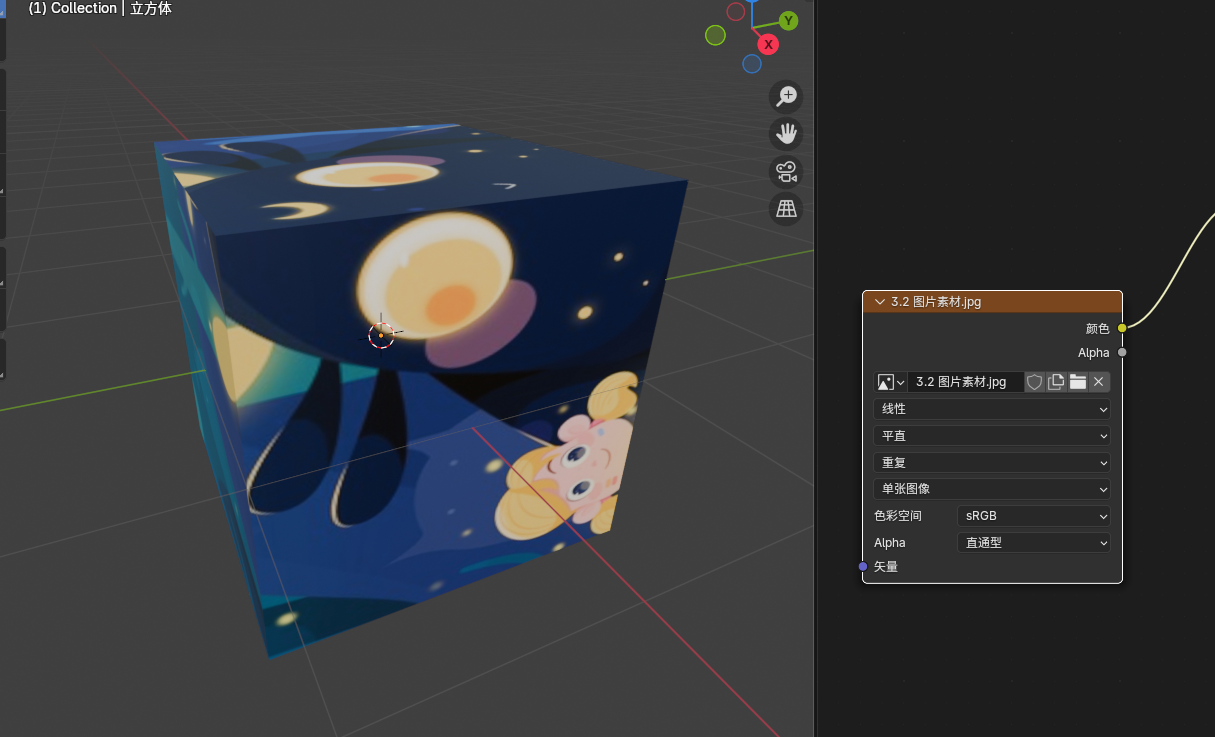Open the 直通型 Alpha mode dropdown
This screenshot has height=737, width=1215.
[x=1033, y=543]
